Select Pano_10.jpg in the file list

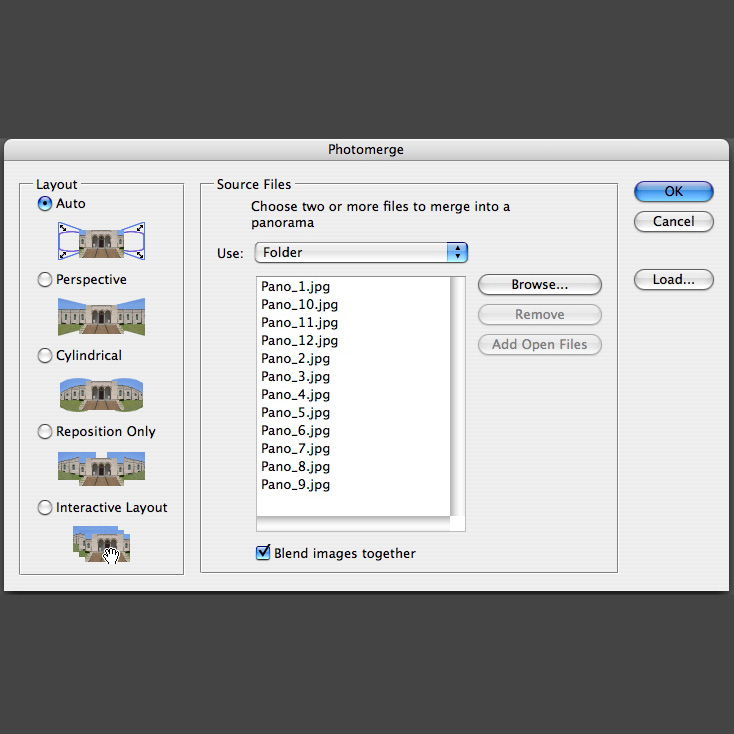pos(353,304)
